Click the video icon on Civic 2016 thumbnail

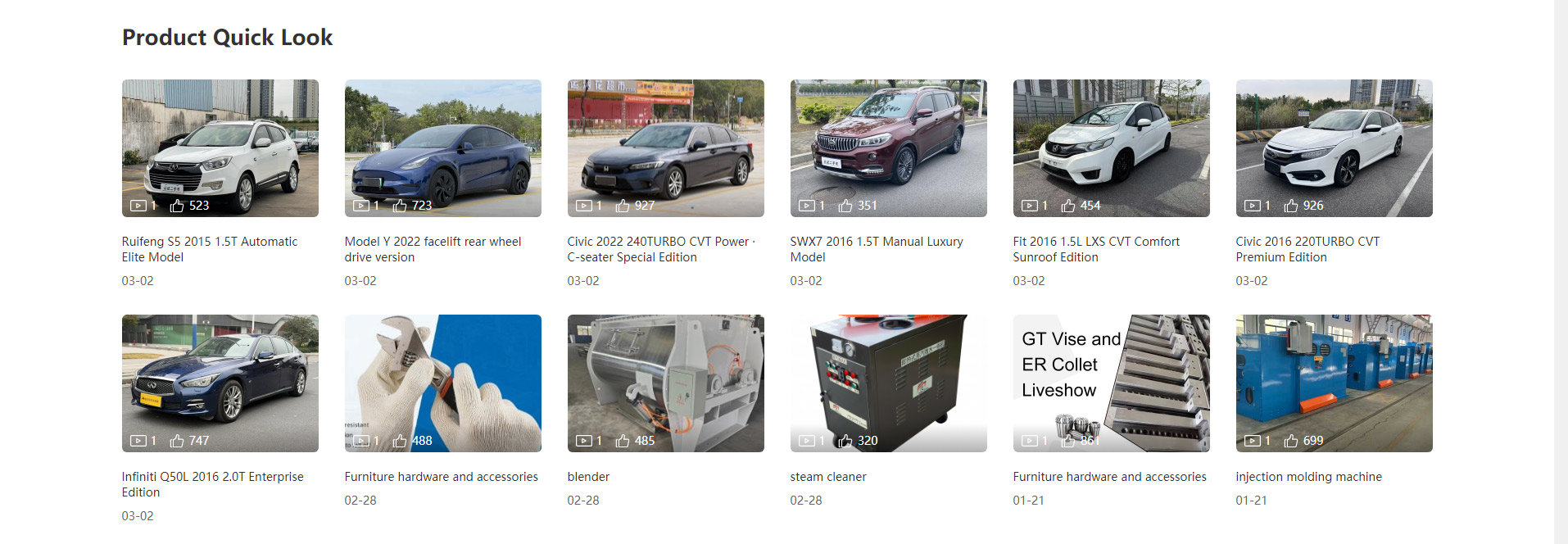1253,206
